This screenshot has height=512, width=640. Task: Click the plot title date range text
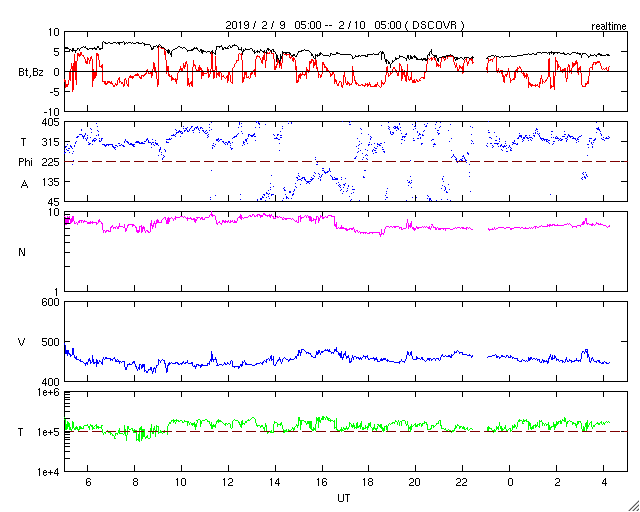click(x=345, y=25)
